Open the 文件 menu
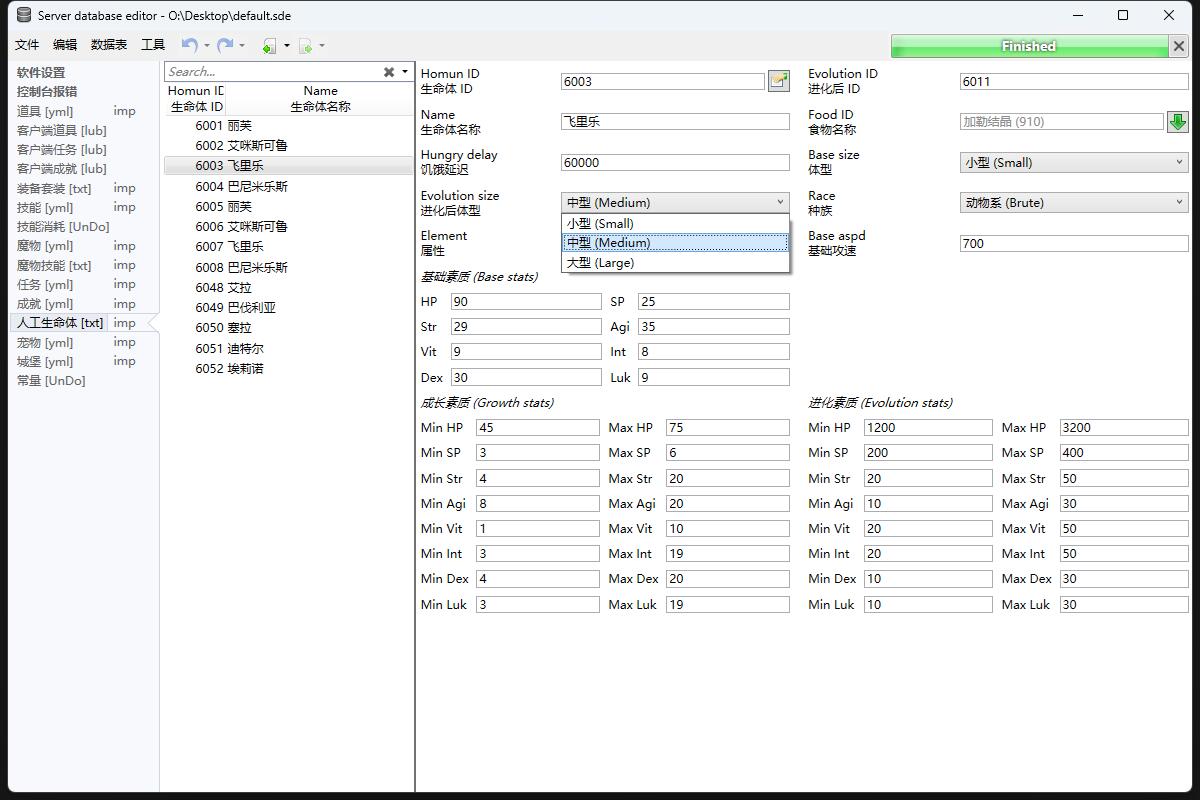The height and width of the screenshot is (800, 1200). (x=27, y=45)
